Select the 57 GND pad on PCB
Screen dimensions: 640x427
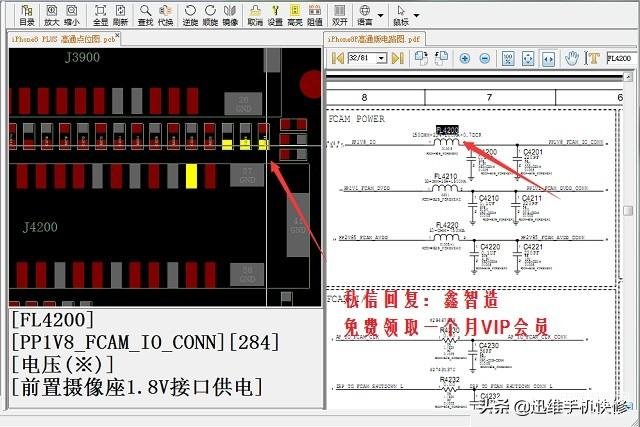(247, 176)
